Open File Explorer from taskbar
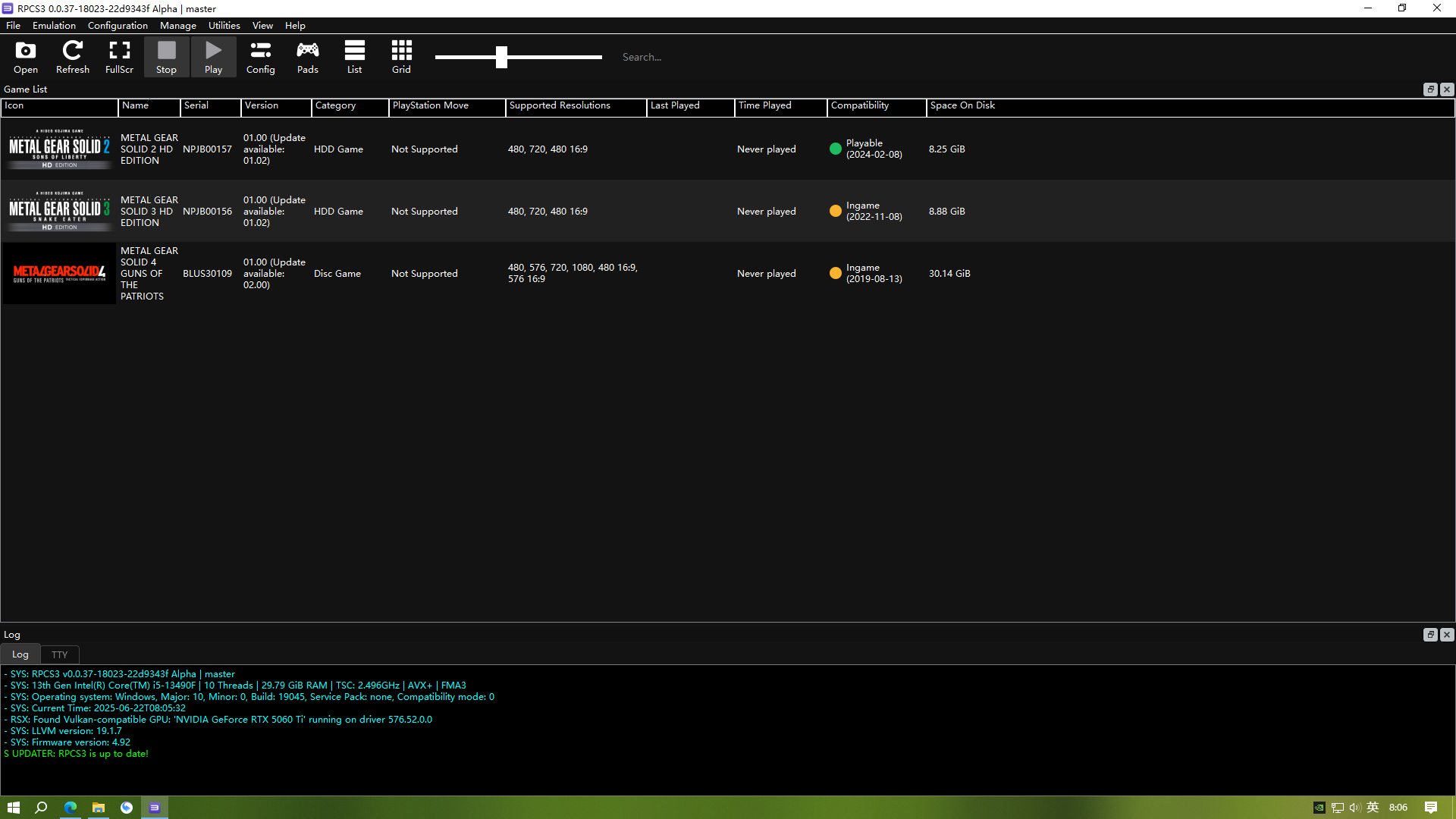Image resolution: width=1456 pixels, height=819 pixels. [x=98, y=808]
